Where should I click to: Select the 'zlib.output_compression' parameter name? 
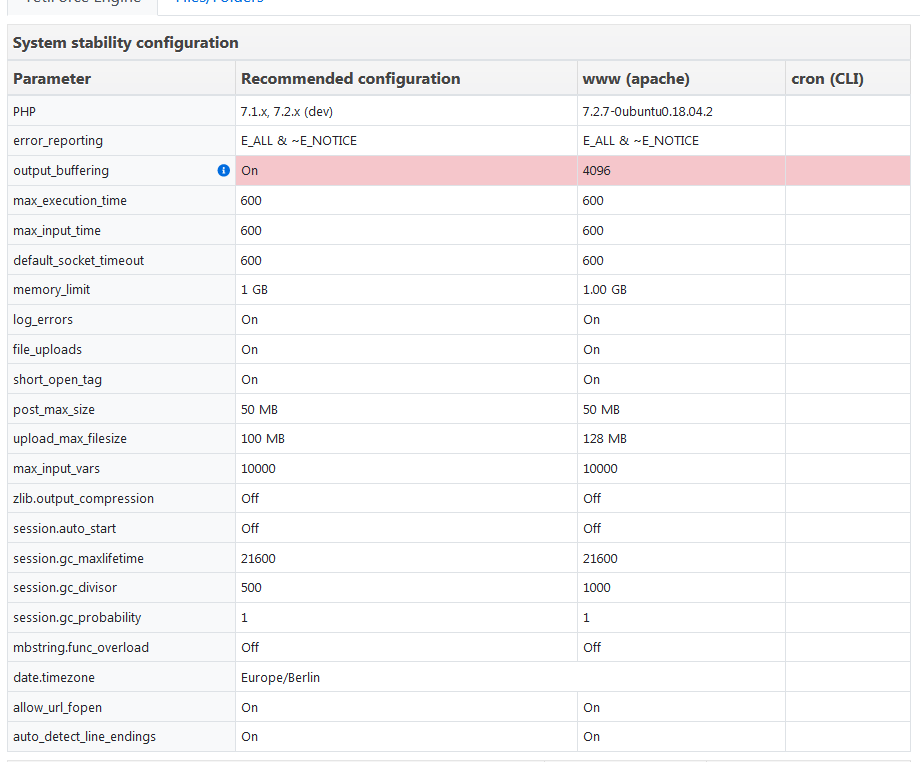click(x=83, y=499)
